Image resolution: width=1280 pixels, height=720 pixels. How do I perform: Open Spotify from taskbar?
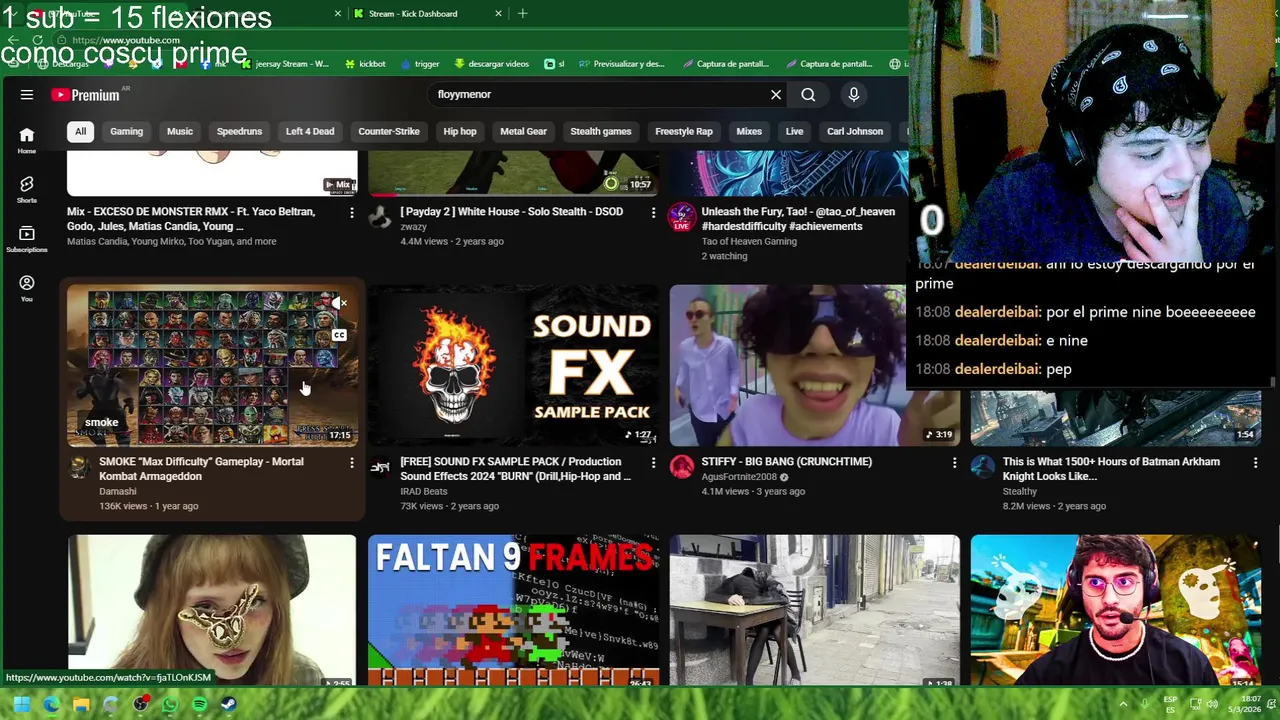click(199, 704)
